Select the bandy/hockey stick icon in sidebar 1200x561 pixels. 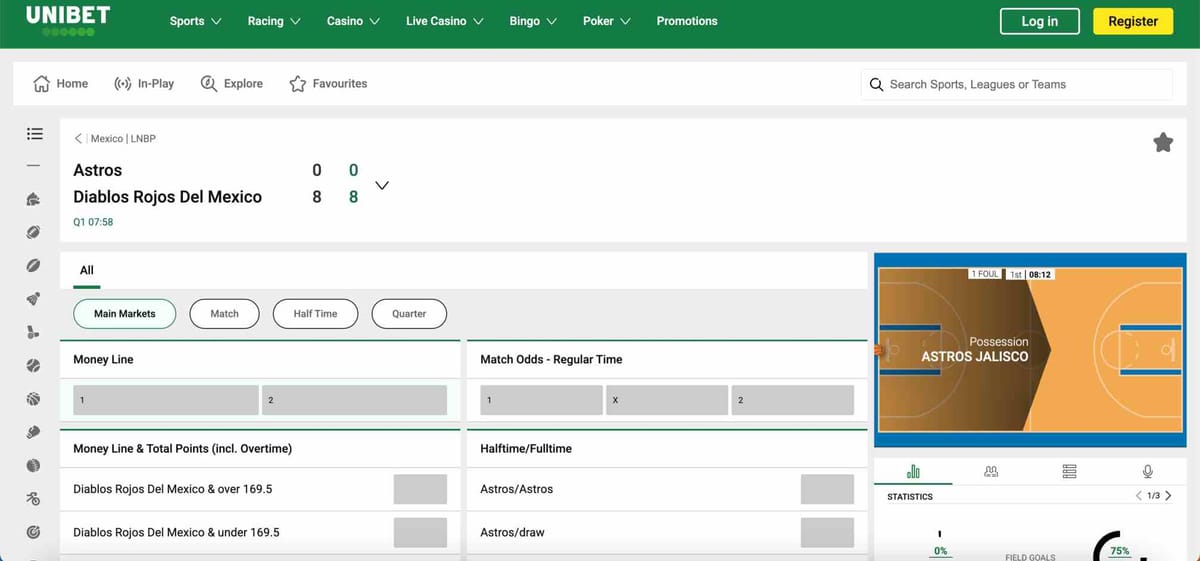[x=34, y=333]
